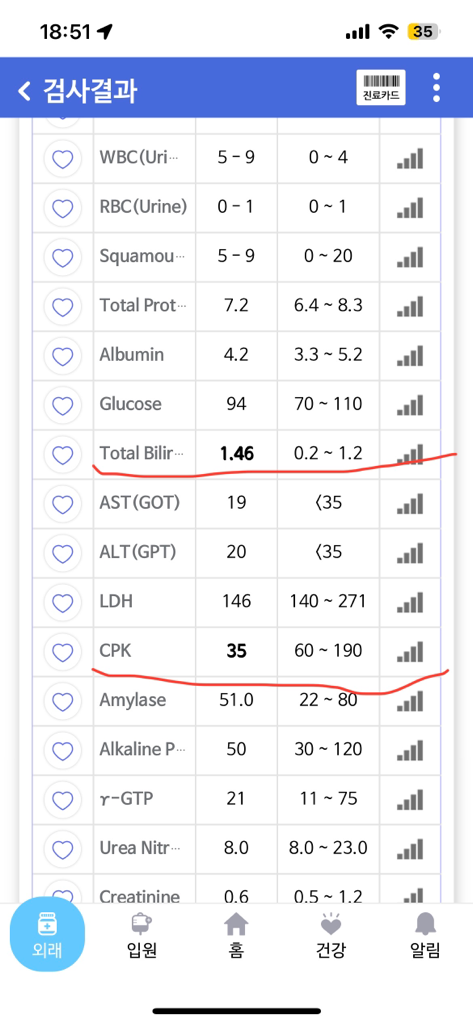Open the 건강 tab
The image size is (473, 1024).
(331, 936)
